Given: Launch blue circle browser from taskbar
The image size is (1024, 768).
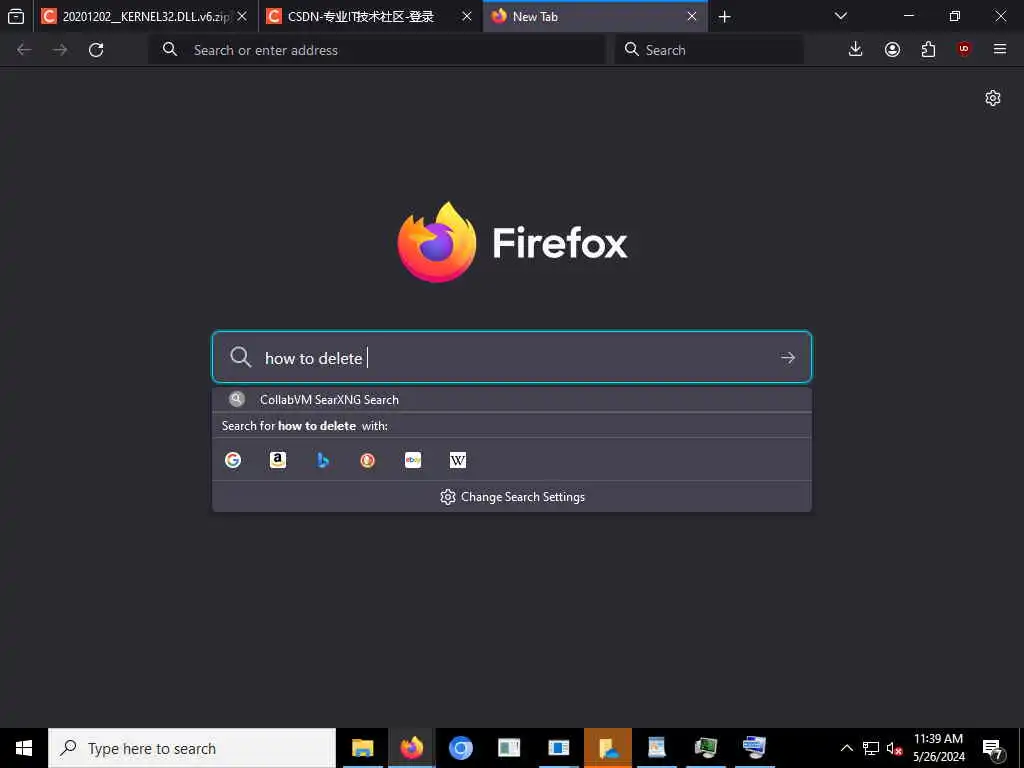Looking at the screenshot, I should click(460, 748).
